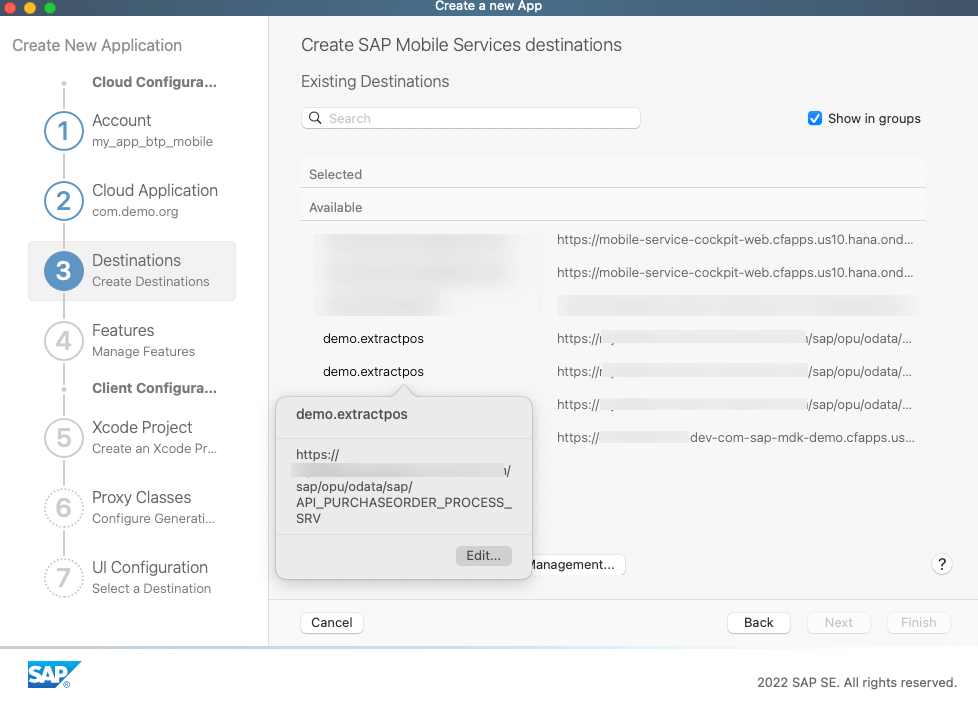Toggle the Show in groups checkbox
The height and width of the screenshot is (703, 978).
[815, 119]
